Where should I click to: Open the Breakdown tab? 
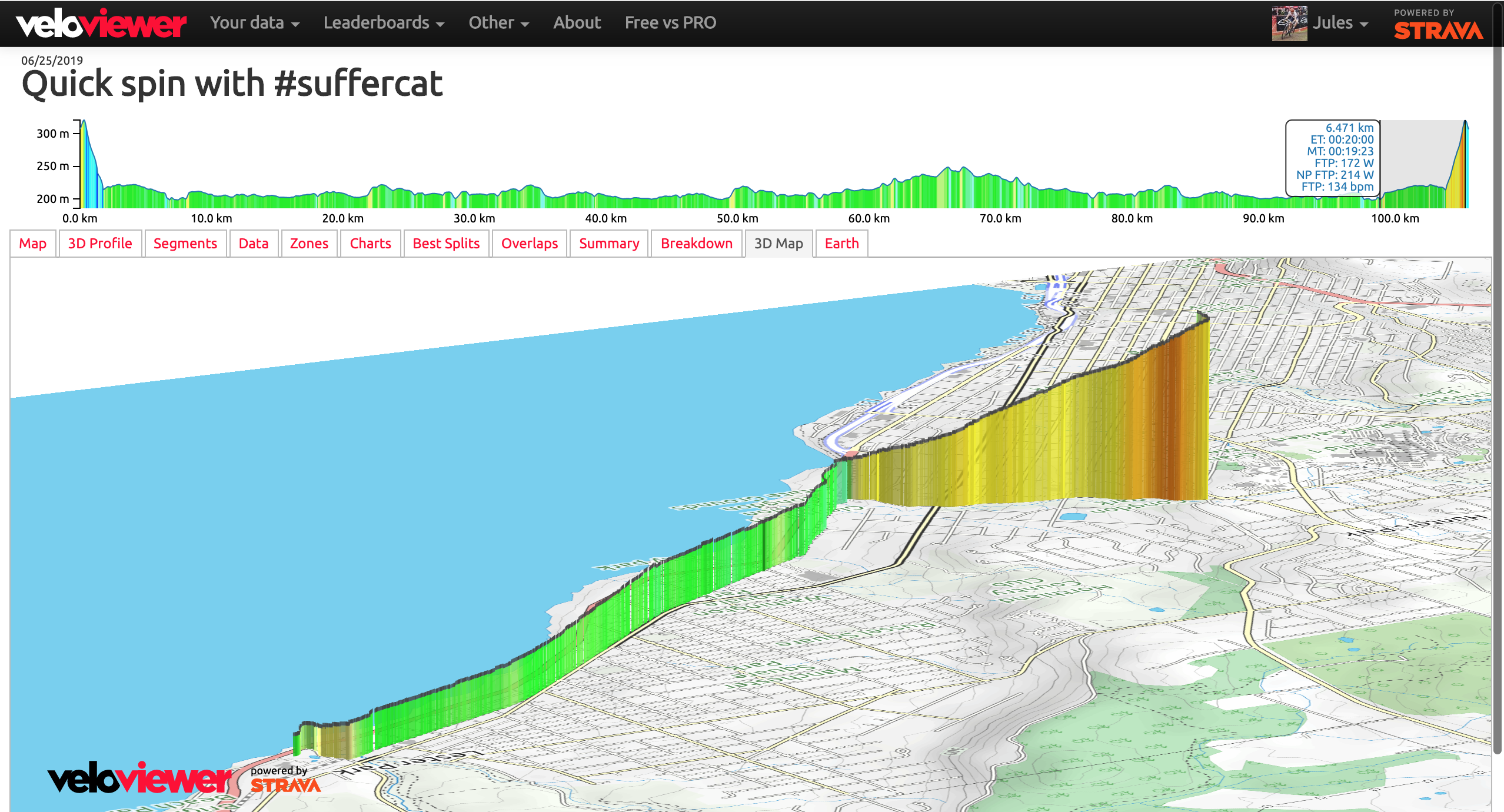tap(697, 244)
